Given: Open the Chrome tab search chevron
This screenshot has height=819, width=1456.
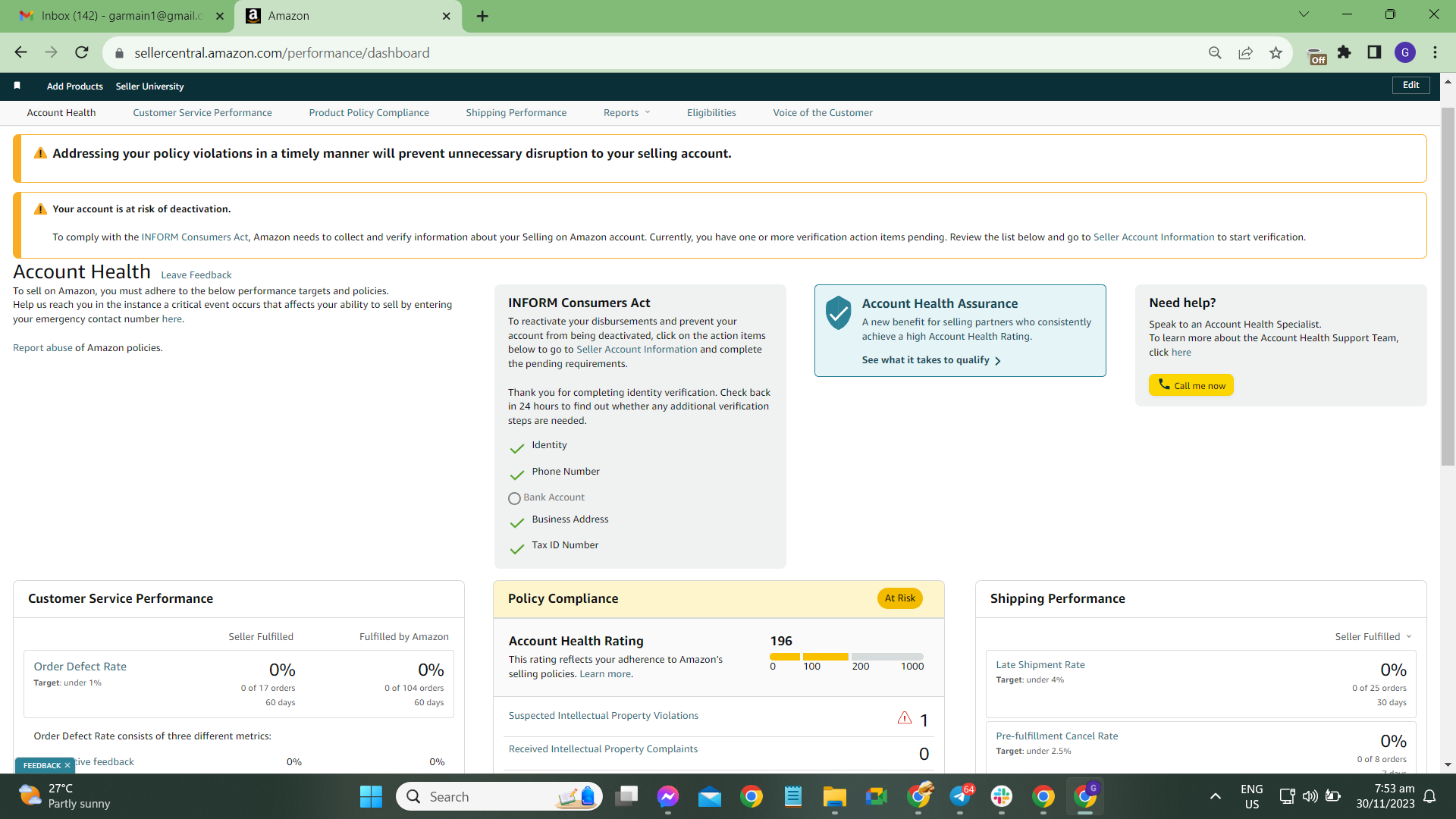Looking at the screenshot, I should click(1304, 14).
